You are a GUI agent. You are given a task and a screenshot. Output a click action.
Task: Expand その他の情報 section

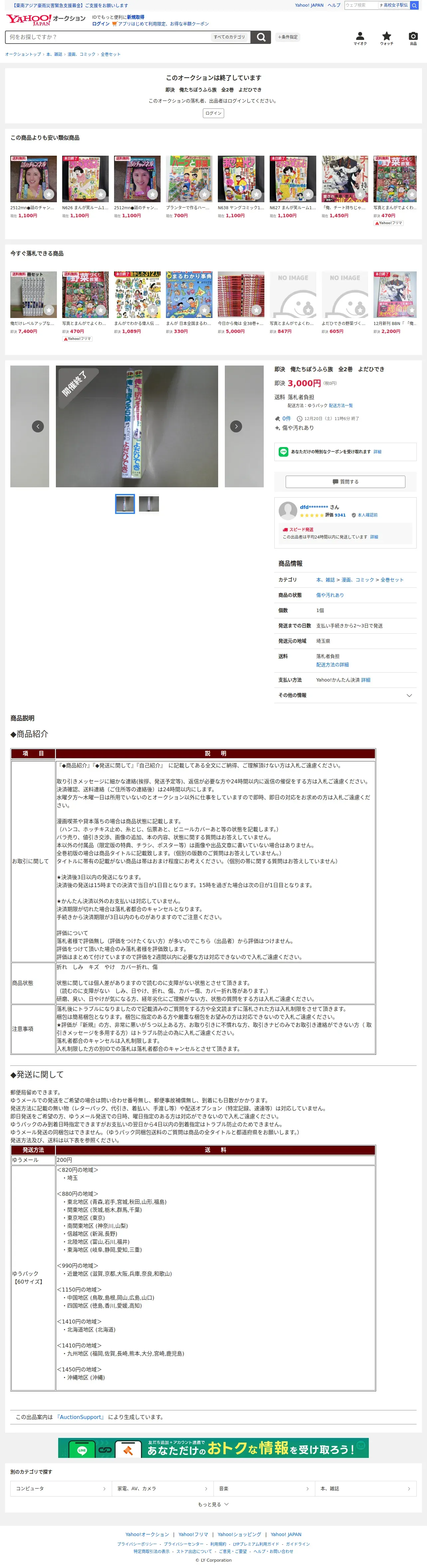[x=346, y=695]
